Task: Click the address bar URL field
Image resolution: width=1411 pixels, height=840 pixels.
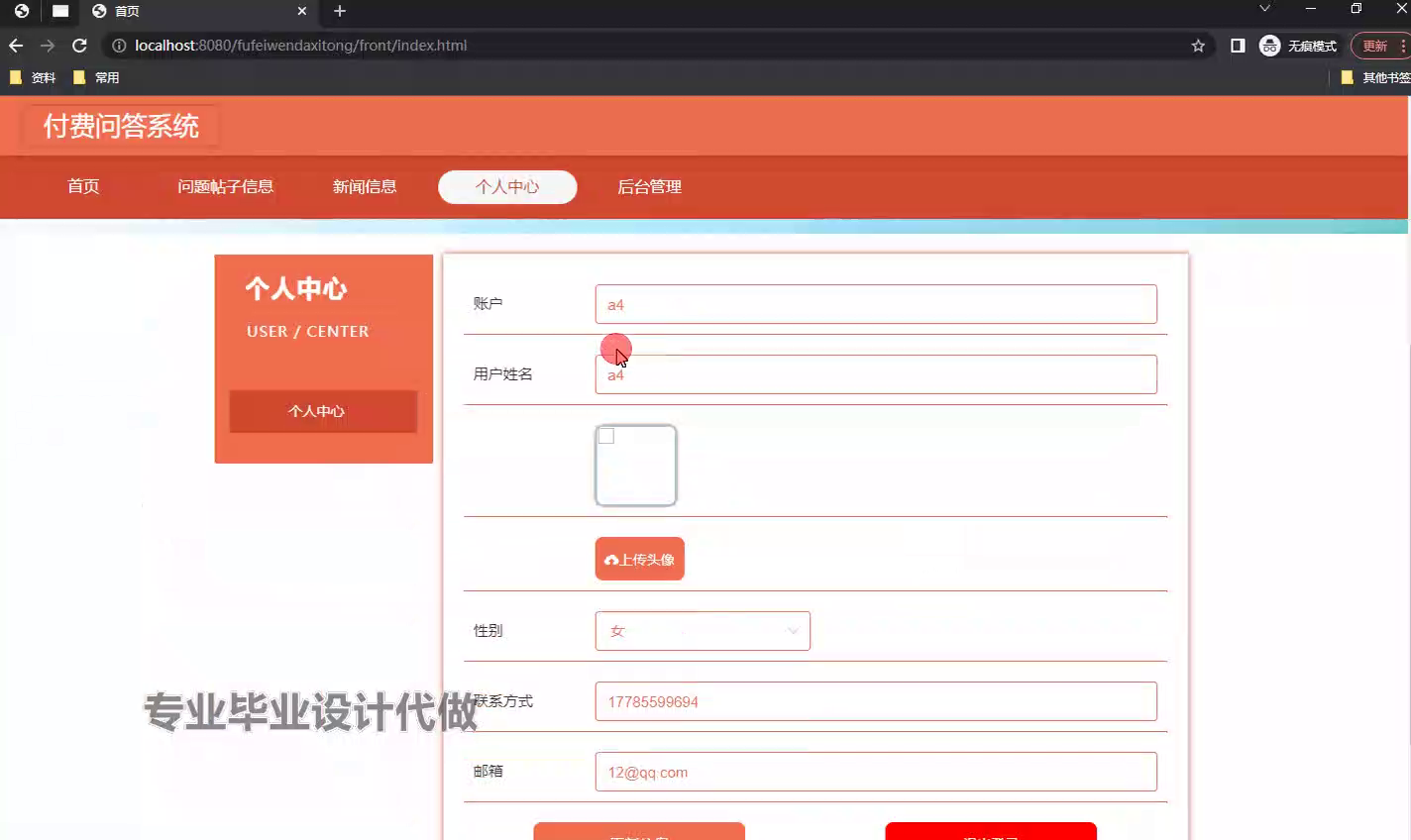Action: click(654, 46)
